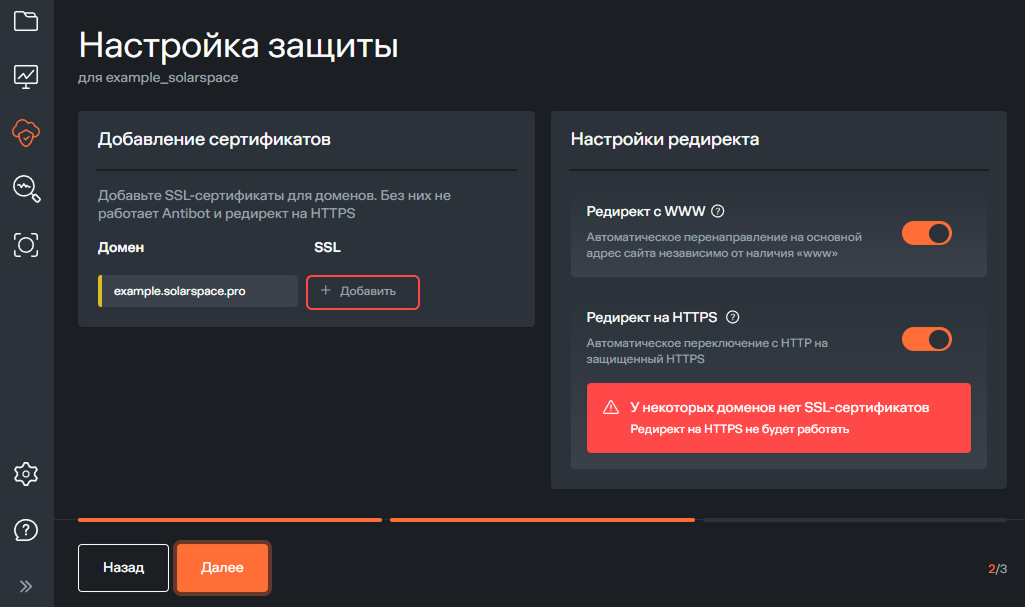
Task: Click the first step progress bar segment
Action: (229, 519)
